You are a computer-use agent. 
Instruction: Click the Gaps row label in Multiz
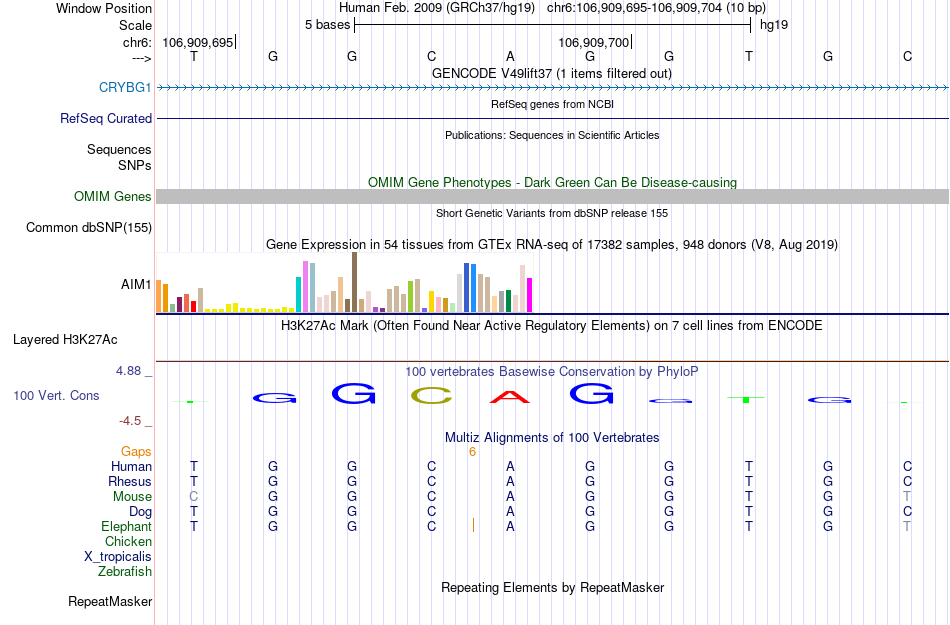pos(136,452)
